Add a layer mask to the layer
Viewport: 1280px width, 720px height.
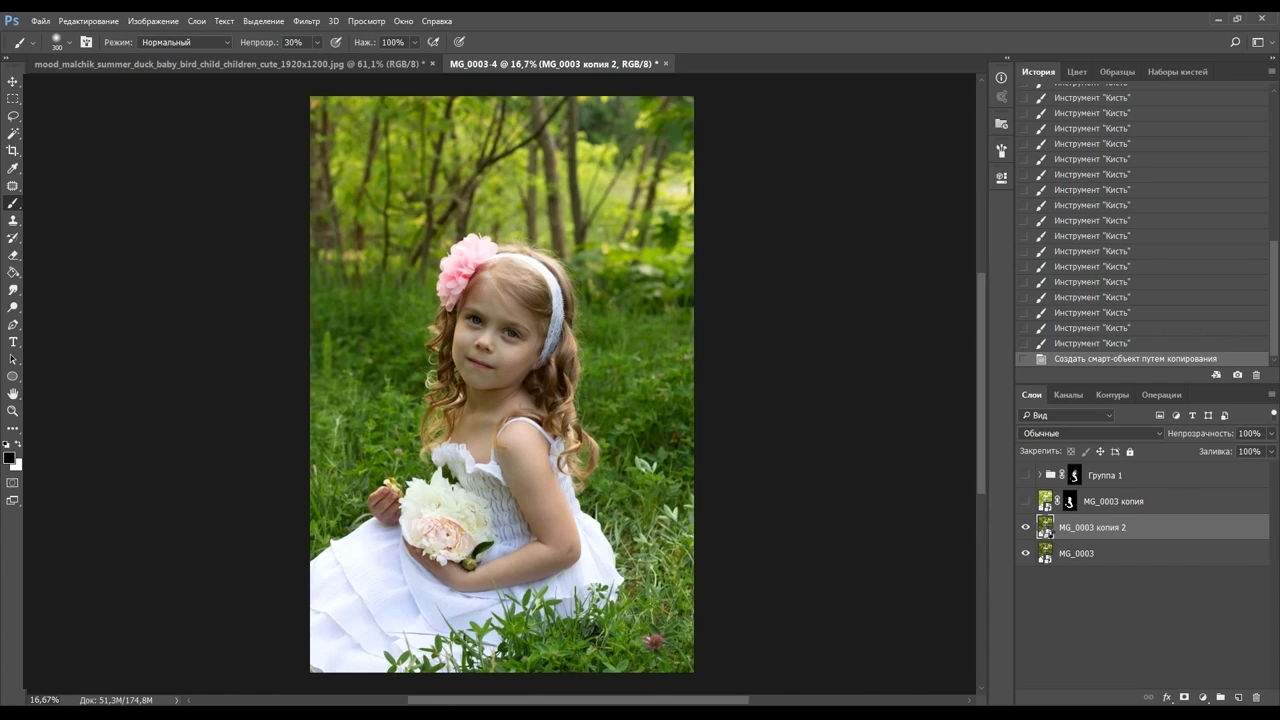click(x=1184, y=698)
